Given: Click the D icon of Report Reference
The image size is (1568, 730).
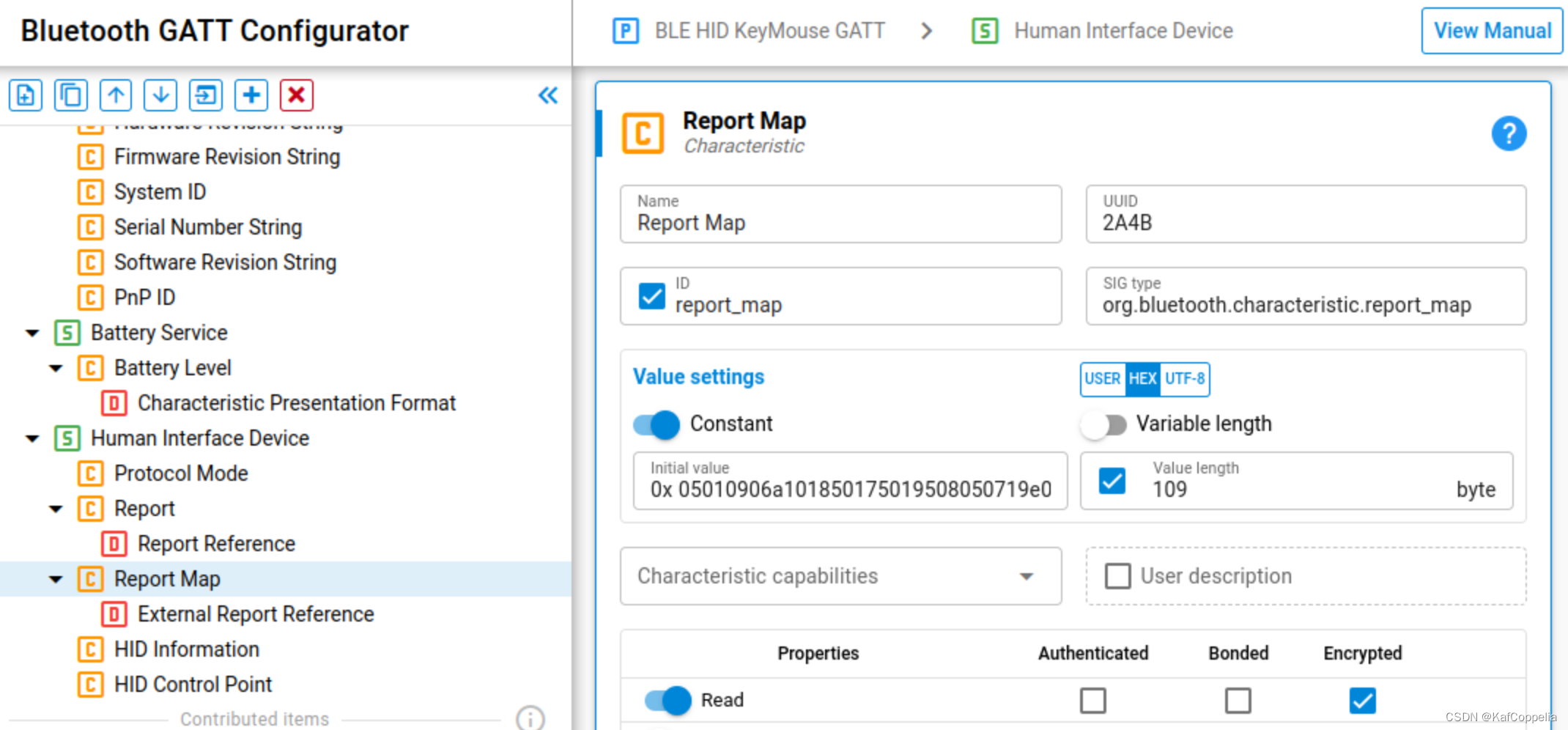Looking at the screenshot, I should click(x=114, y=544).
